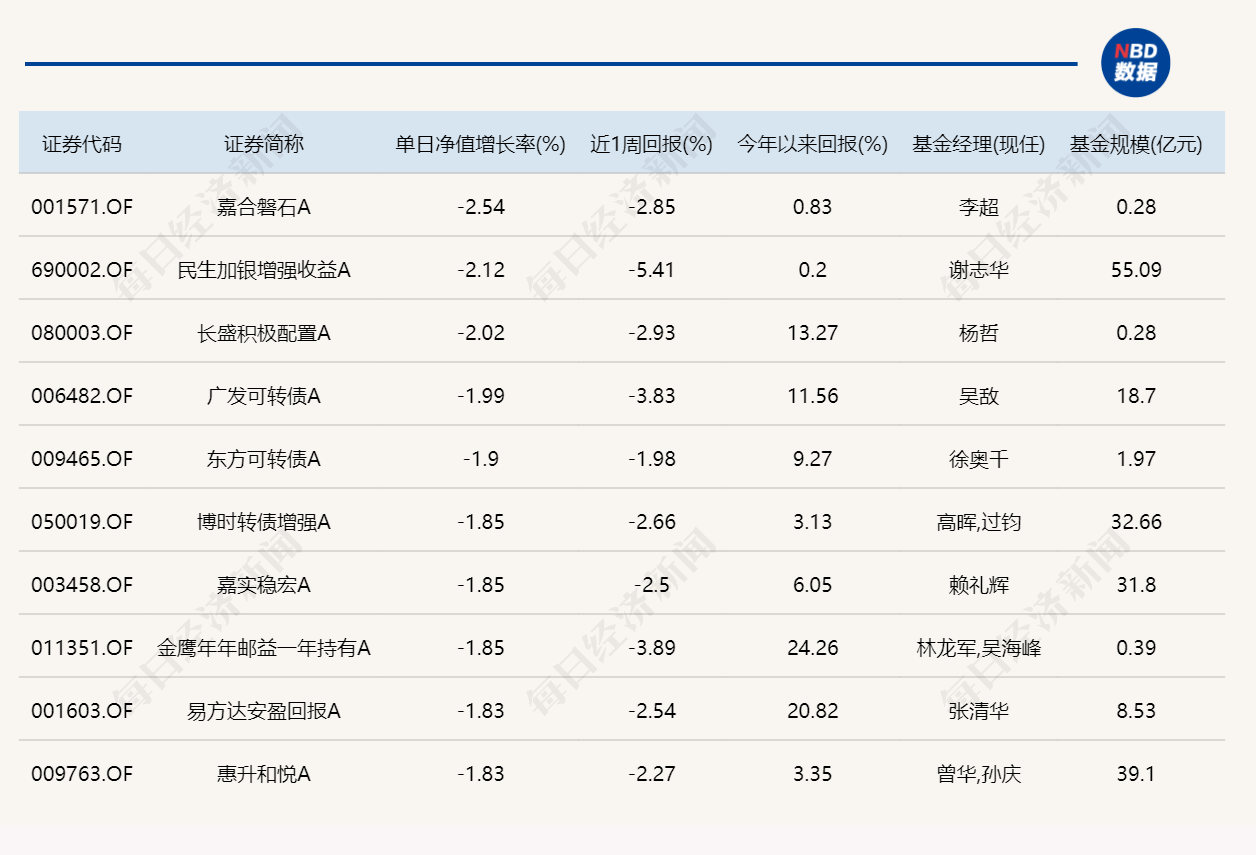Select daily growth value -2.12
Viewport: 1256px width, 855px height.
(481, 270)
